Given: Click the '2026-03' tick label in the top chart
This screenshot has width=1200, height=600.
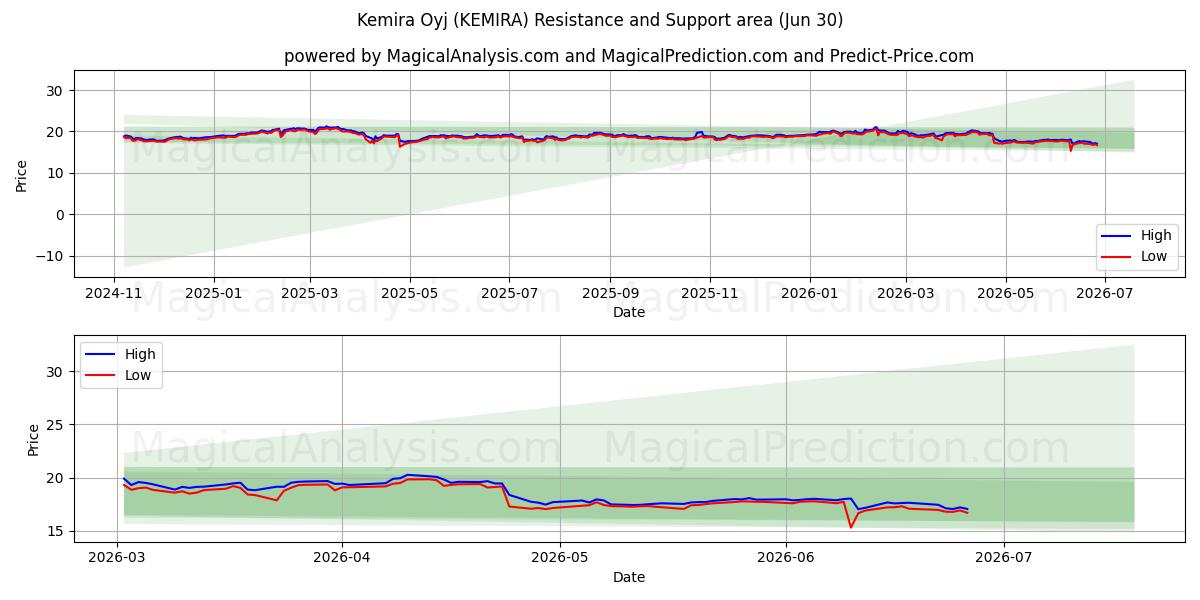Looking at the screenshot, I should 906,293.
